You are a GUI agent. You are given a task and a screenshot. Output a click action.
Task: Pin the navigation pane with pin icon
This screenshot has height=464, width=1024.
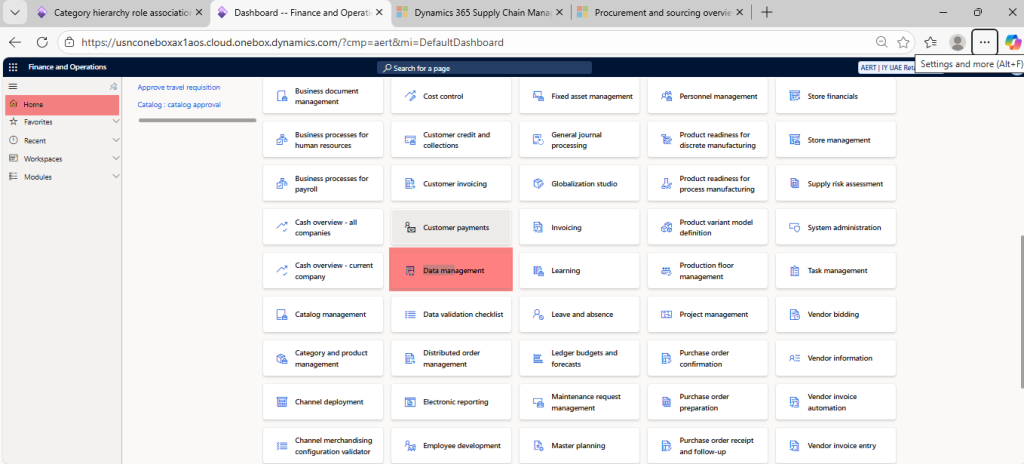[114, 87]
